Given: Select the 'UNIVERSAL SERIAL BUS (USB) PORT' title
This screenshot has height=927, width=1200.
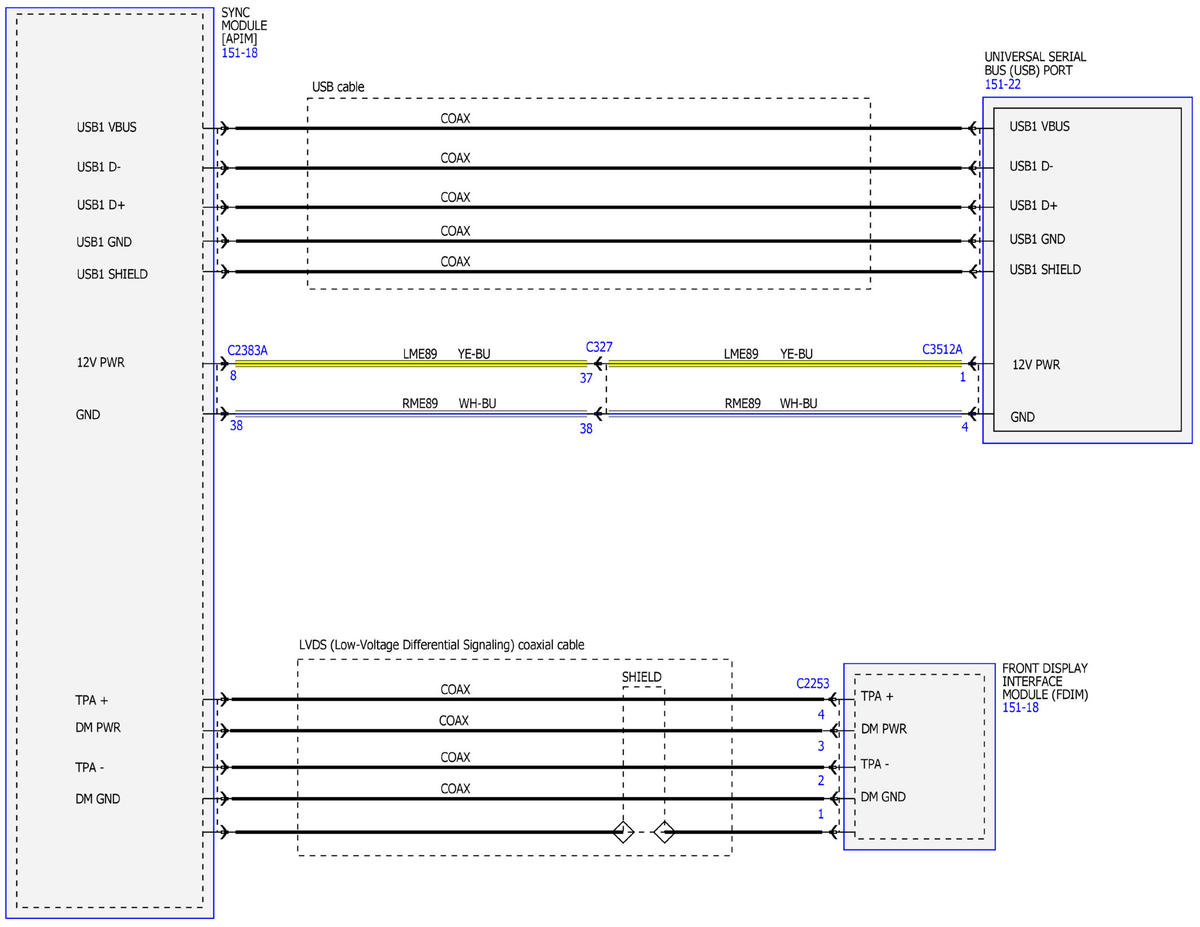Looking at the screenshot, I should coord(1035,64).
